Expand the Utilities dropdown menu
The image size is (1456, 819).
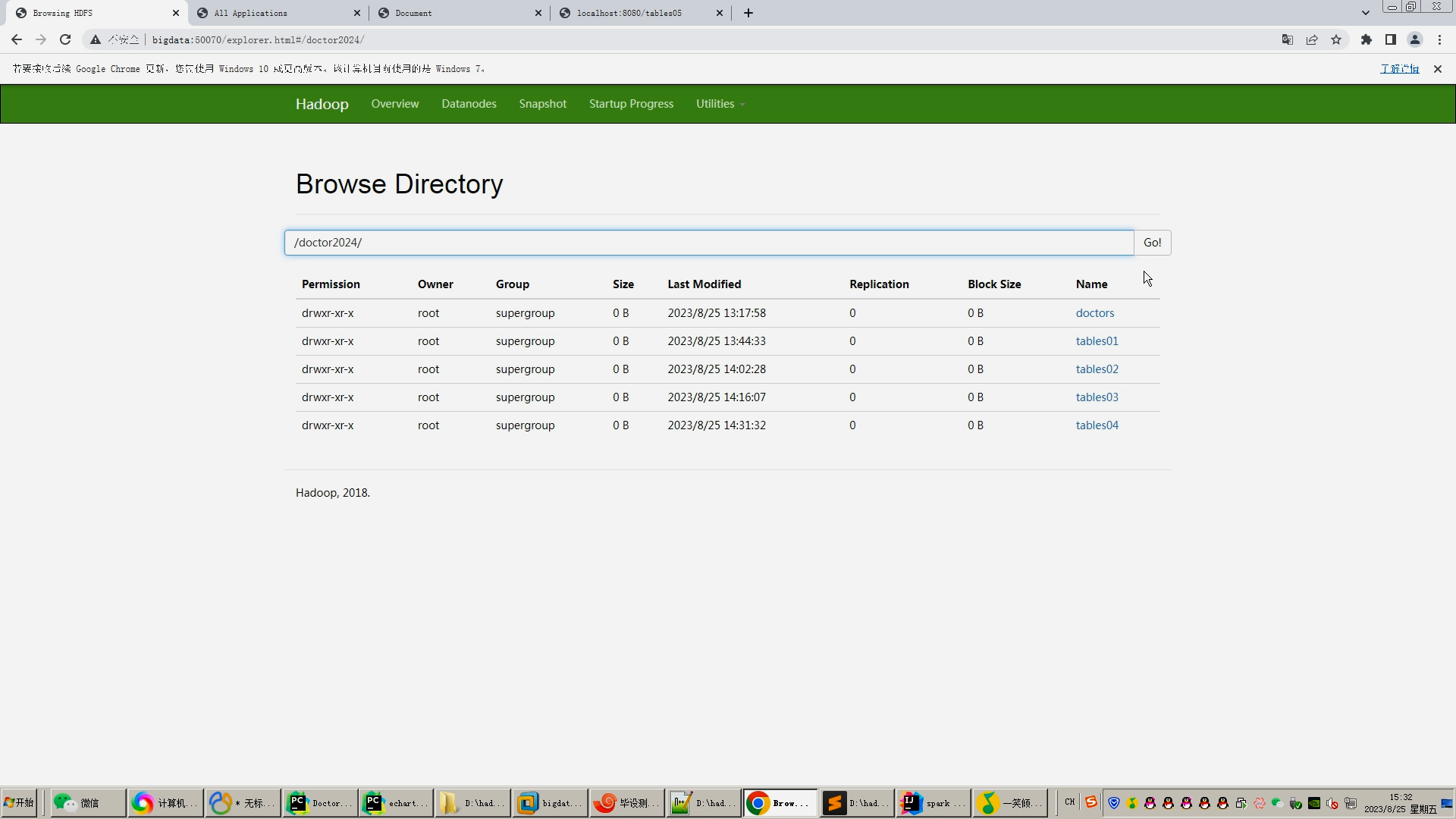click(x=720, y=104)
